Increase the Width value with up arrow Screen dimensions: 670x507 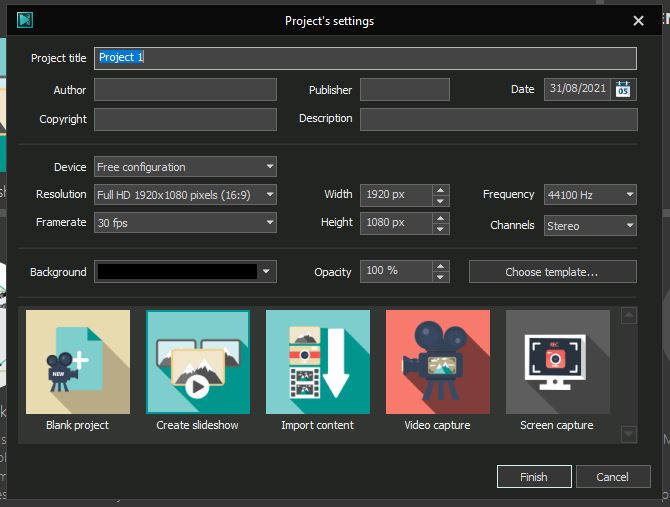click(441, 190)
